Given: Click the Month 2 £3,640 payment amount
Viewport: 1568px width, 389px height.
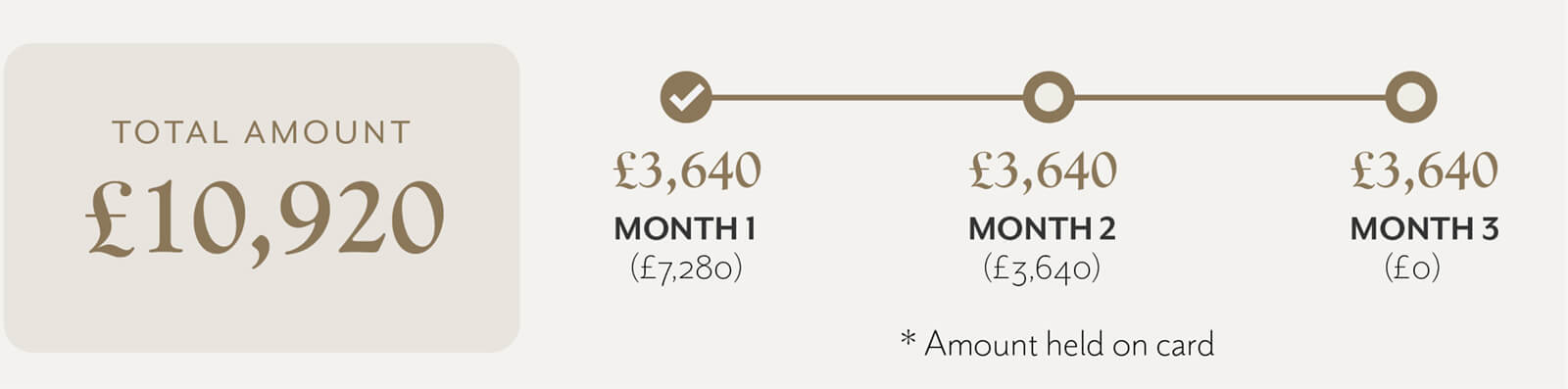Looking at the screenshot, I should point(1043,170).
